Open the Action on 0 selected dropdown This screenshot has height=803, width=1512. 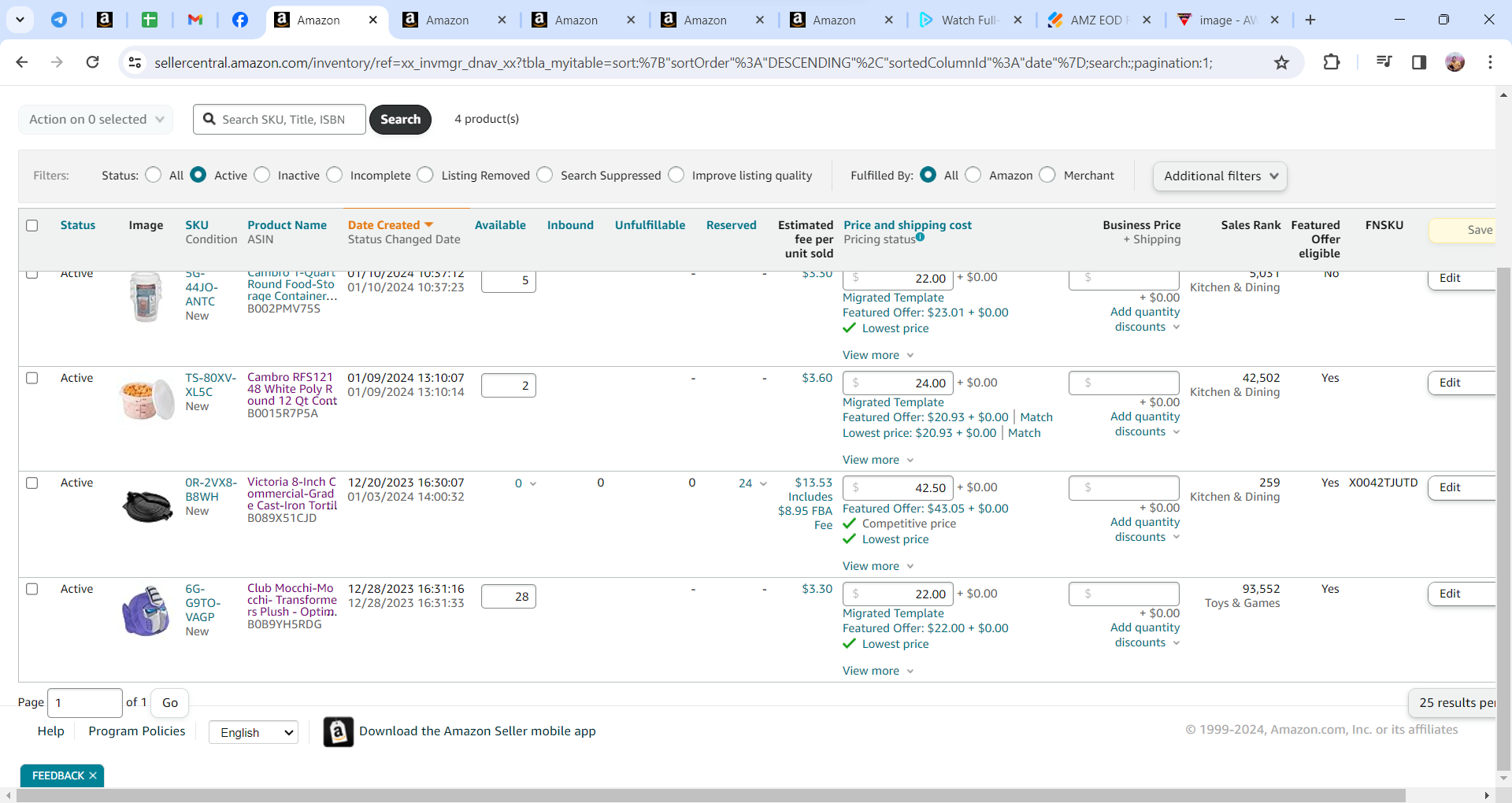95,120
